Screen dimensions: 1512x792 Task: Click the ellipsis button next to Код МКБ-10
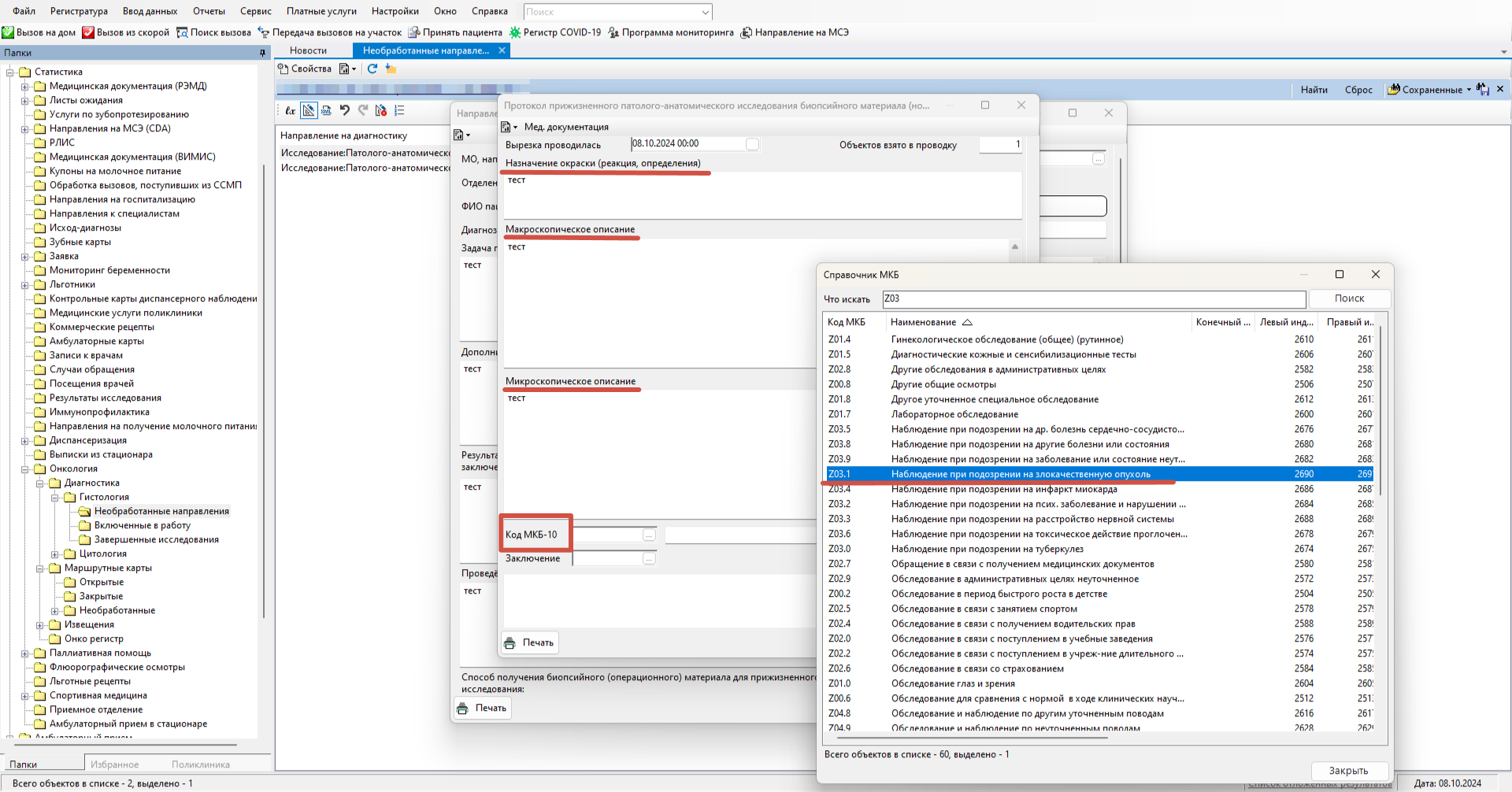pos(649,535)
